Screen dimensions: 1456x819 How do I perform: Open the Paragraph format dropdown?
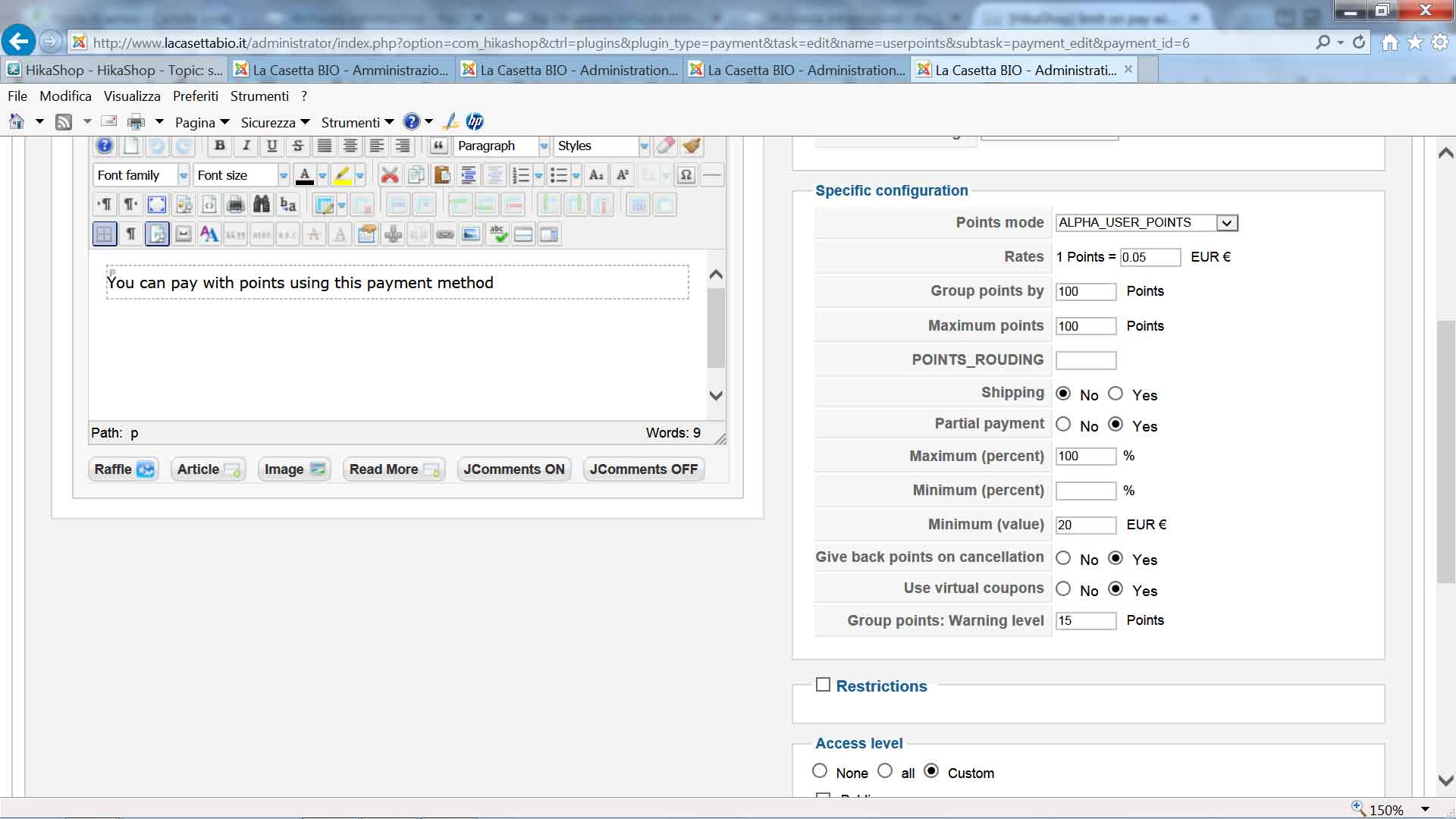543,146
